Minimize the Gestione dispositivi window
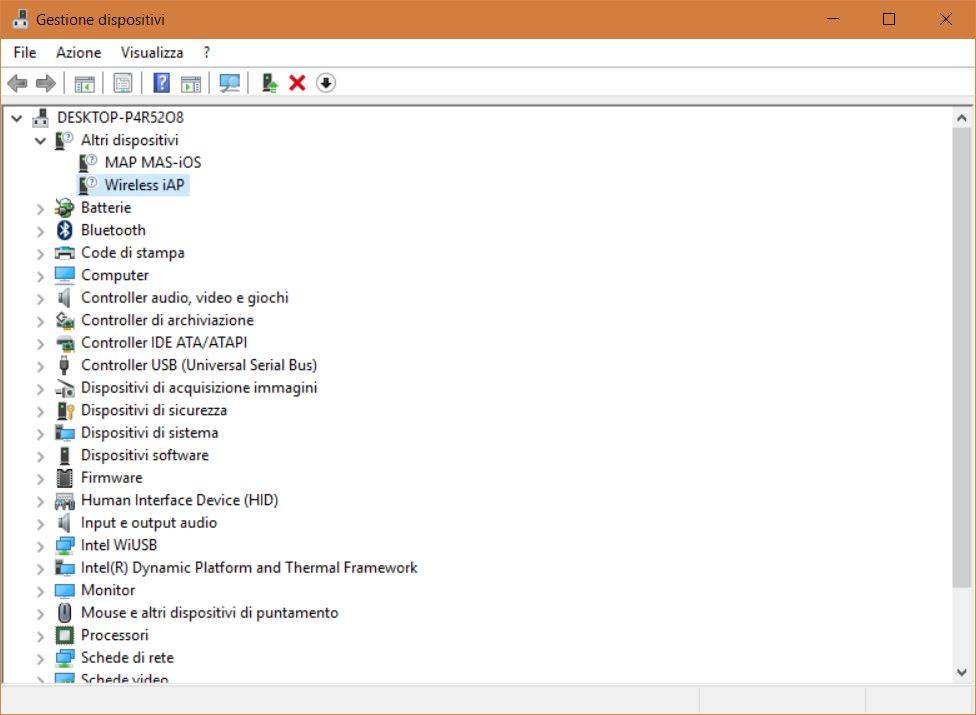Screen dimensions: 976x715 [x=833, y=19]
